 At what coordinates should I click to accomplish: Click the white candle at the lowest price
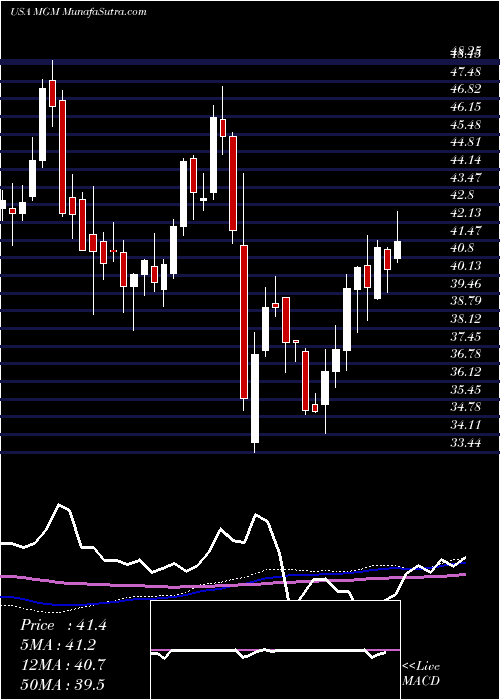pos(255,398)
